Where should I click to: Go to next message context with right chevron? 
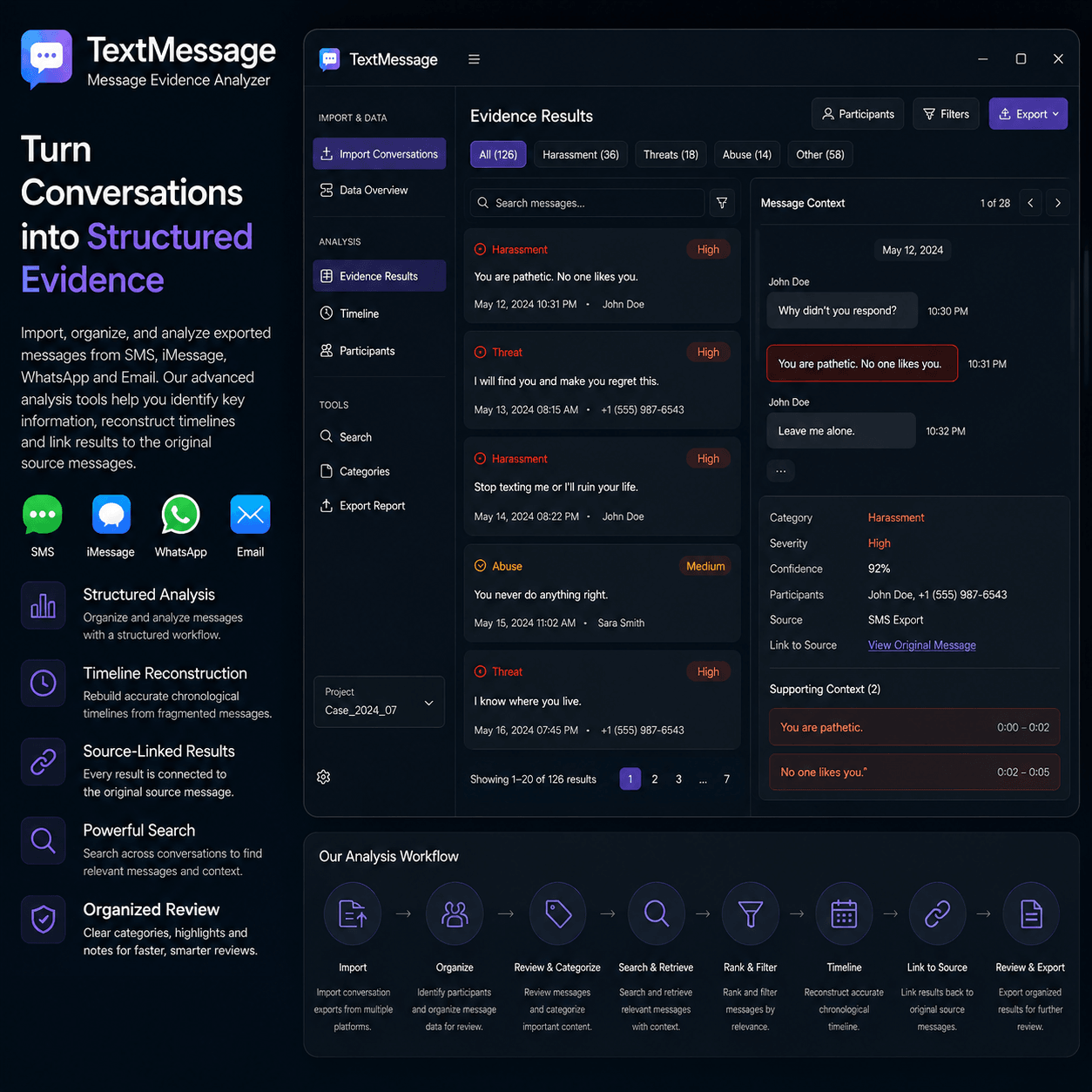click(1058, 203)
